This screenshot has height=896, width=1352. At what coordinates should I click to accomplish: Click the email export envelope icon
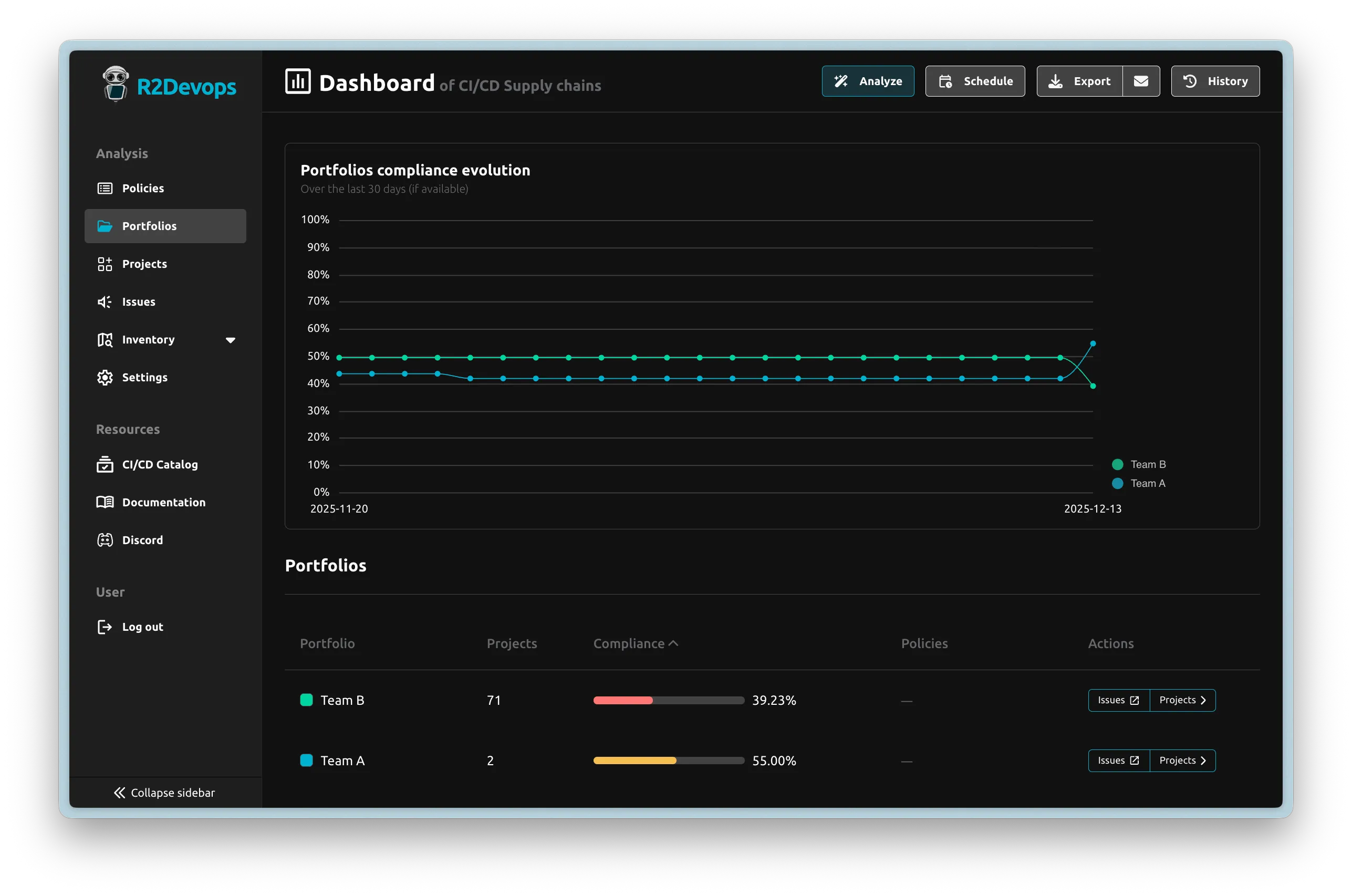click(x=1141, y=81)
